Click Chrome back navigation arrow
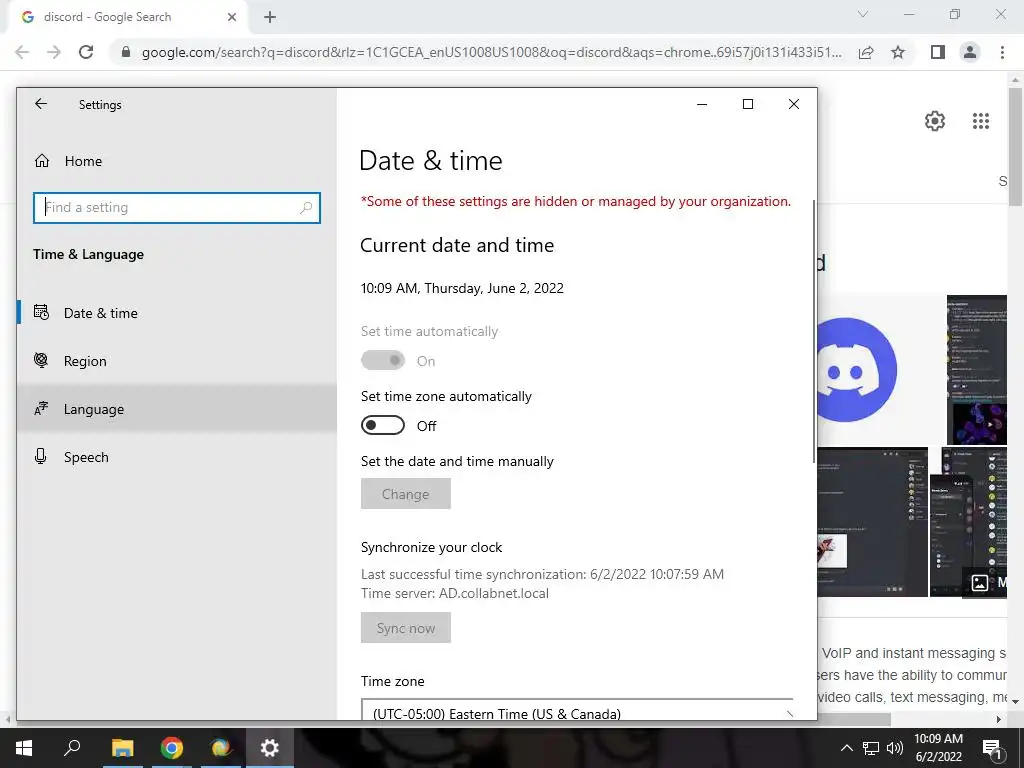The image size is (1024, 768). pos(22,52)
